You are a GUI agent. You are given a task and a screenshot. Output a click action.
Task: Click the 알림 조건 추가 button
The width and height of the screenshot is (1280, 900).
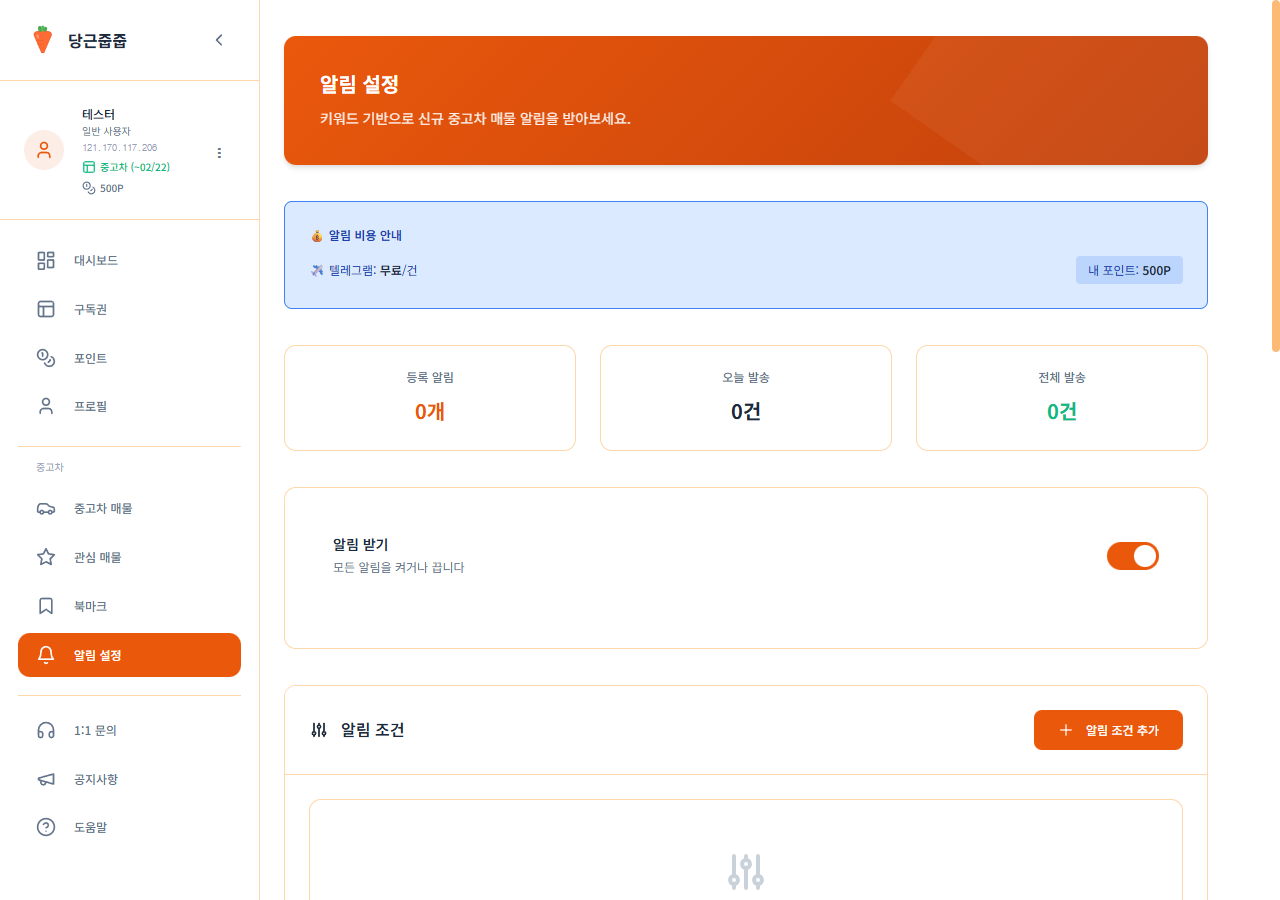1108,730
